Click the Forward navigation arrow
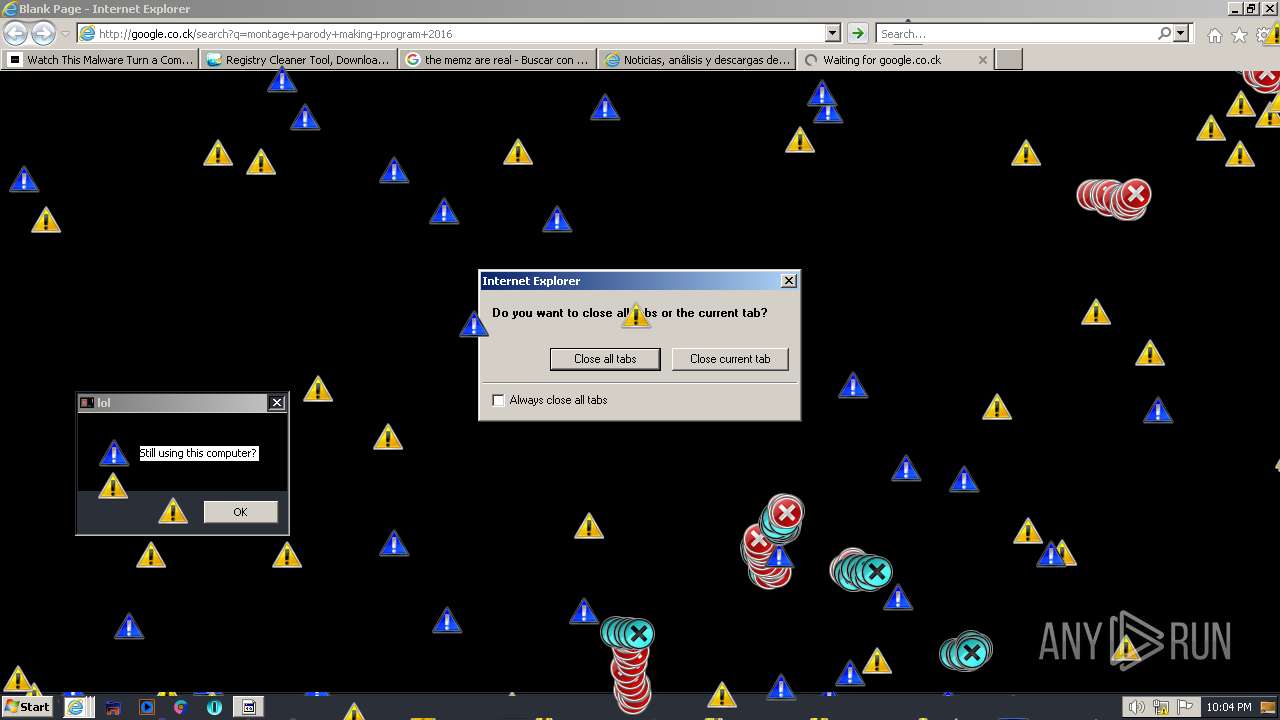This screenshot has height=720, width=1280. click(43, 34)
